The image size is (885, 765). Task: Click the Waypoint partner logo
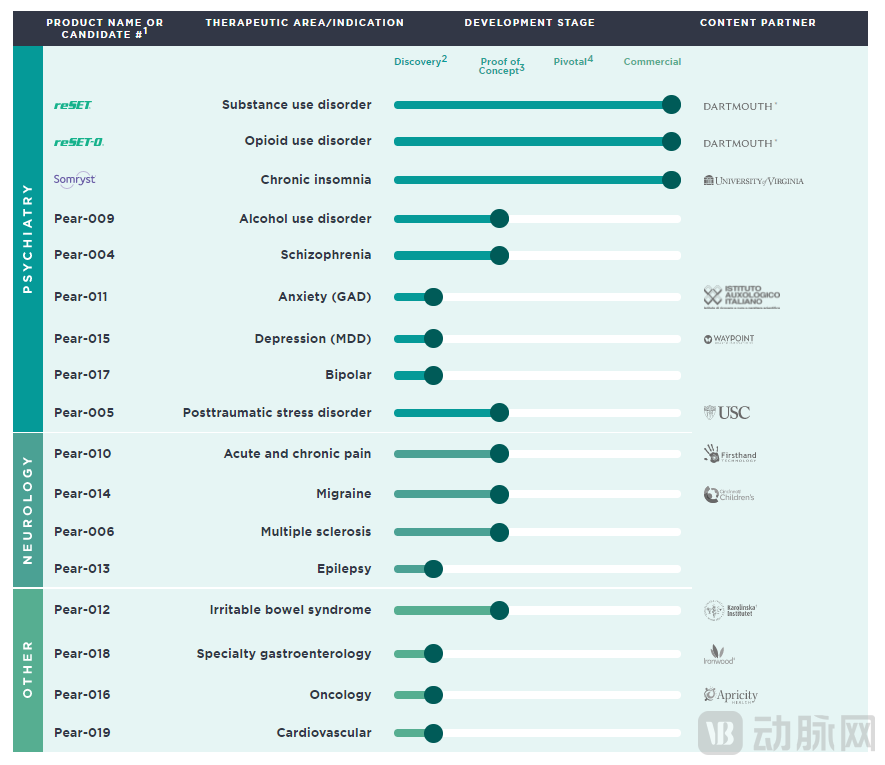click(x=729, y=339)
